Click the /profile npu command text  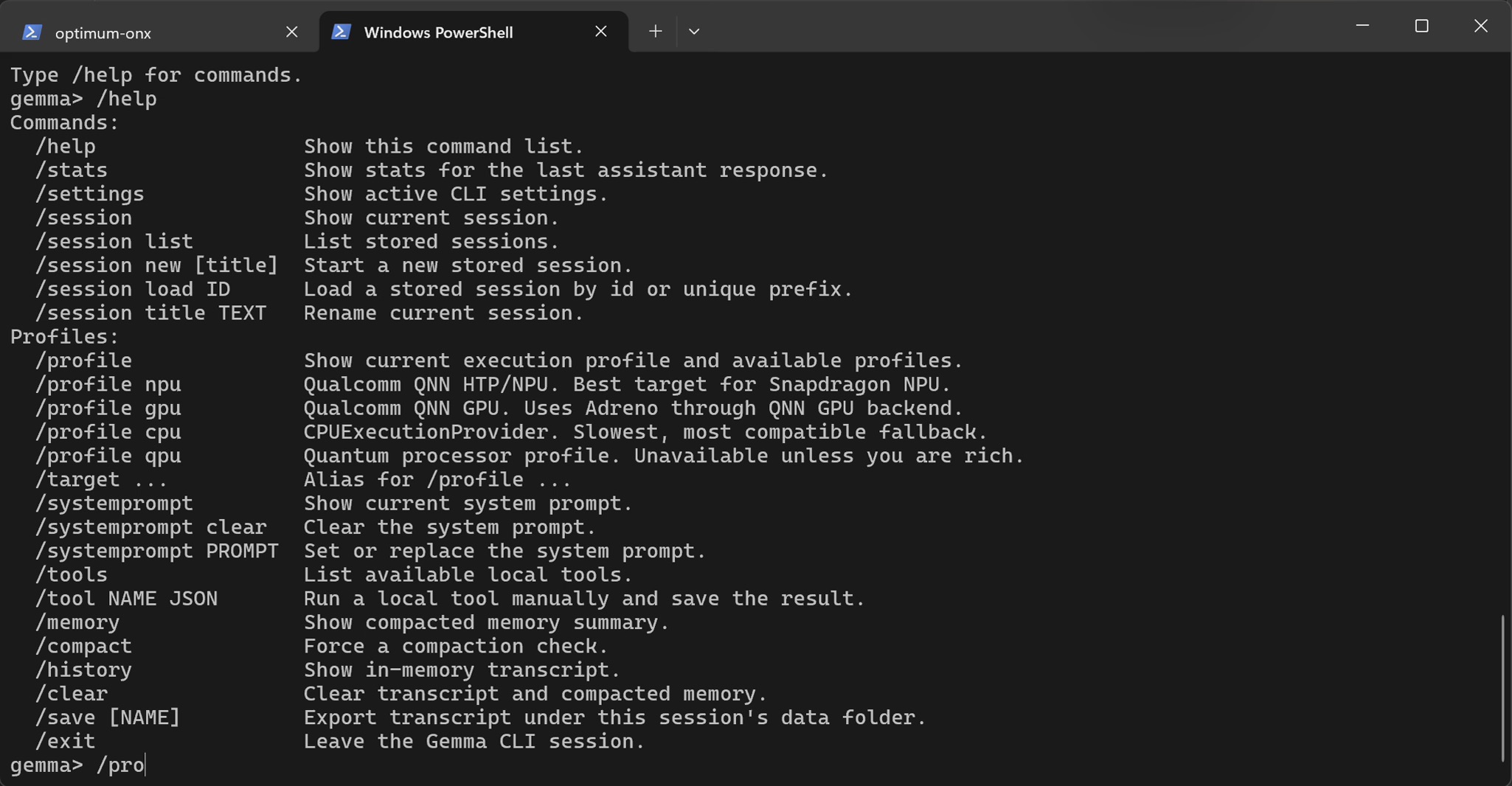pyautogui.click(x=108, y=384)
